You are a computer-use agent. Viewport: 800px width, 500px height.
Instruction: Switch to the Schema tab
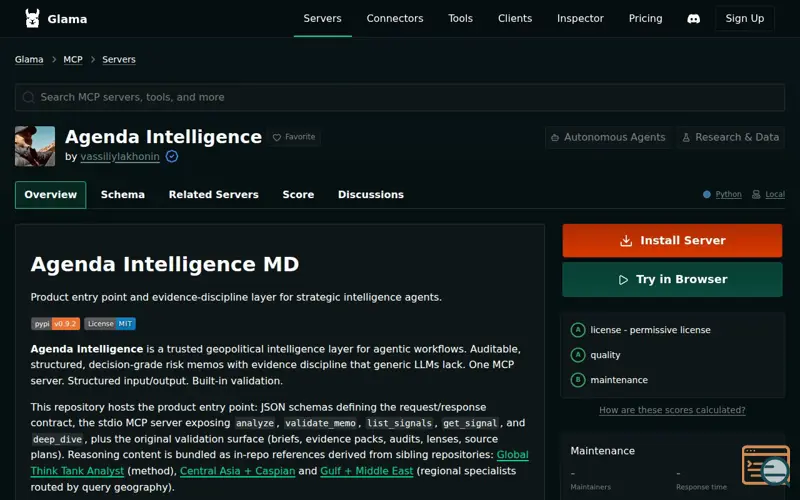(x=122, y=195)
